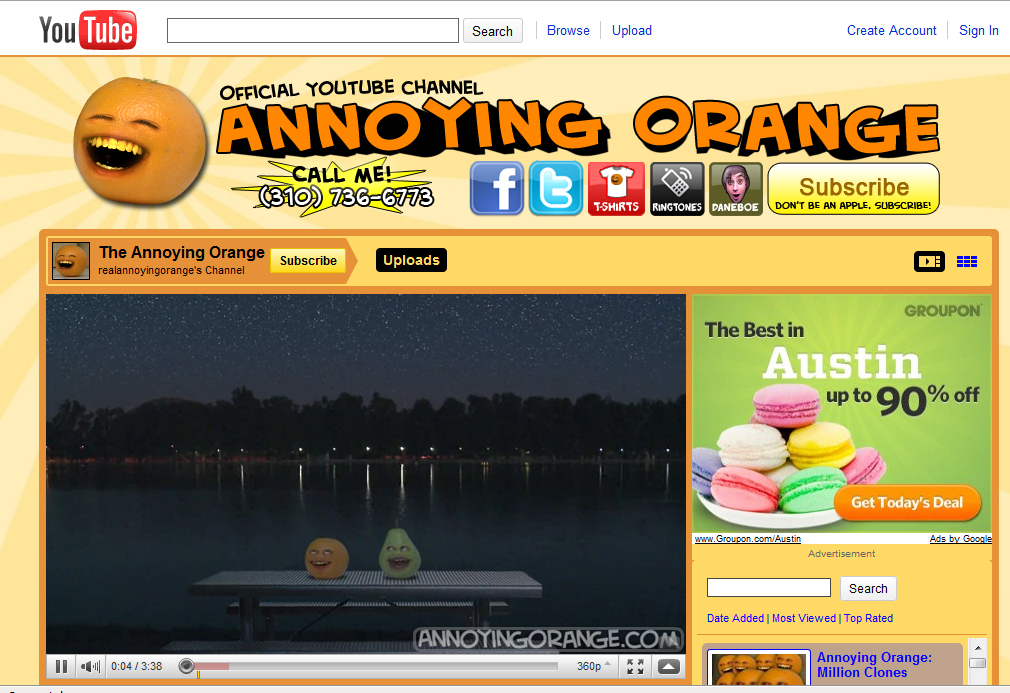
Task: Click the up-arrow pop-out button in player
Action: pyautogui.click(x=669, y=666)
